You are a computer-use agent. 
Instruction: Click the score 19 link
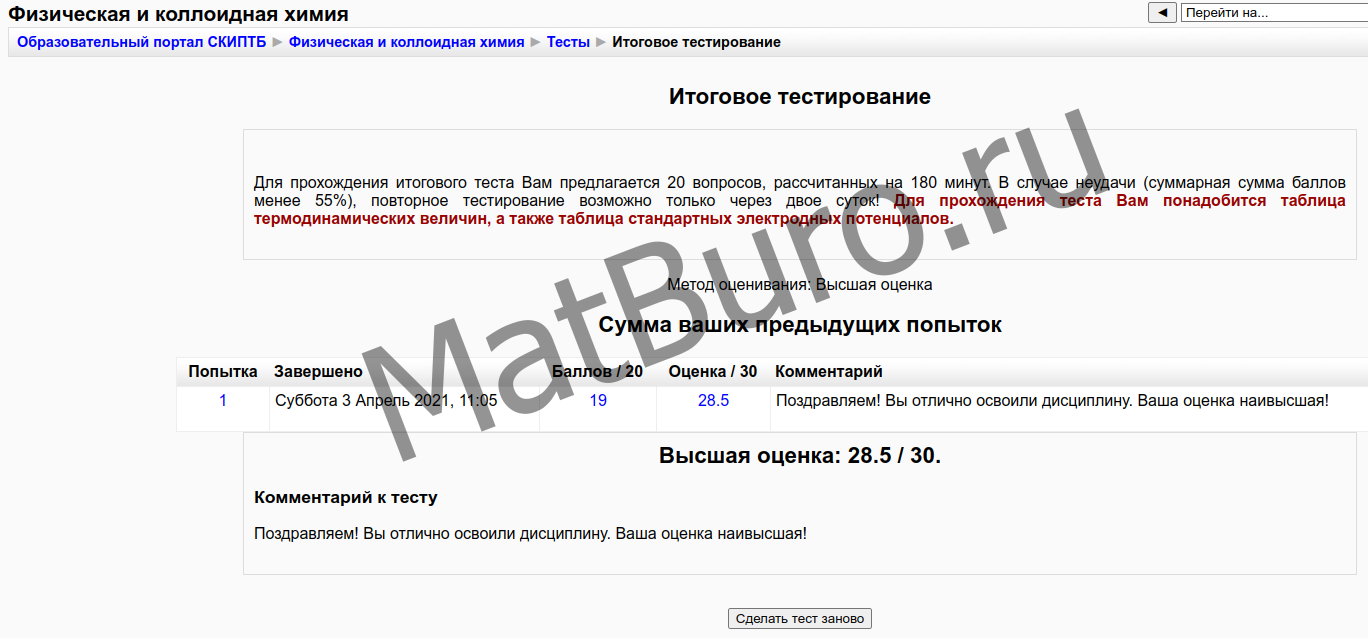[598, 401]
